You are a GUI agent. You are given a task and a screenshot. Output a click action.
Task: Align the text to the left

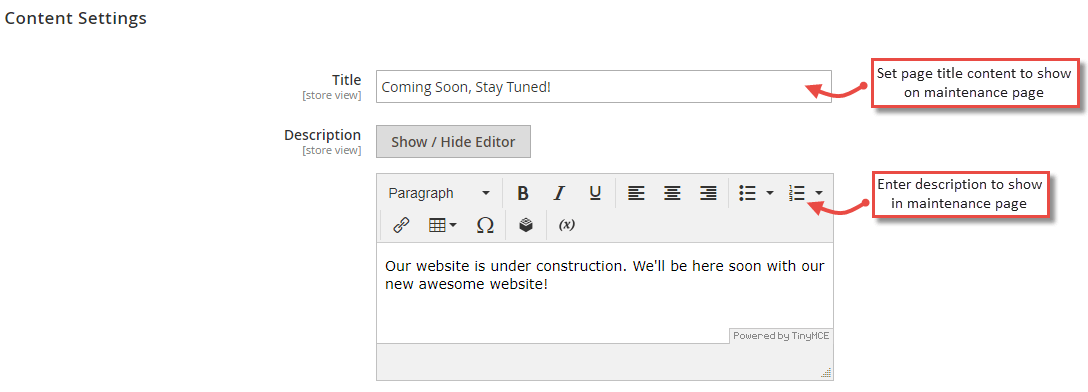click(636, 193)
